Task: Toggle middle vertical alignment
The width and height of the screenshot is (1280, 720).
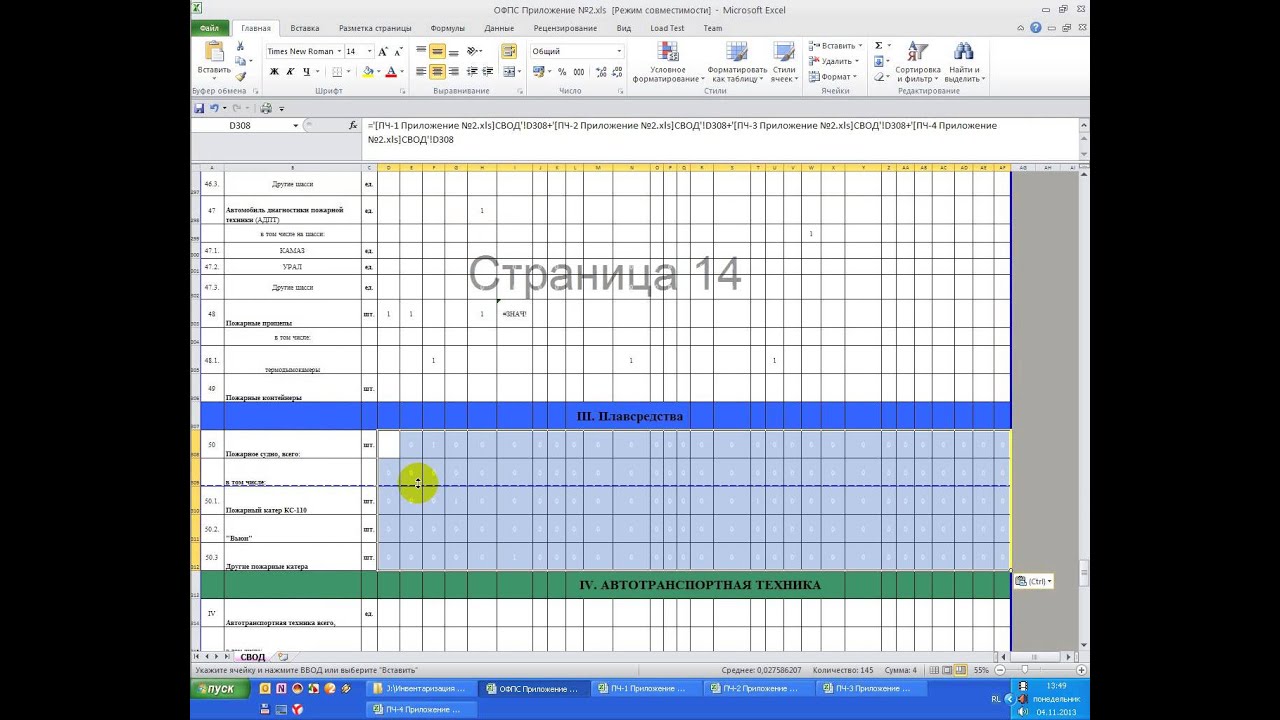Action: (437, 51)
